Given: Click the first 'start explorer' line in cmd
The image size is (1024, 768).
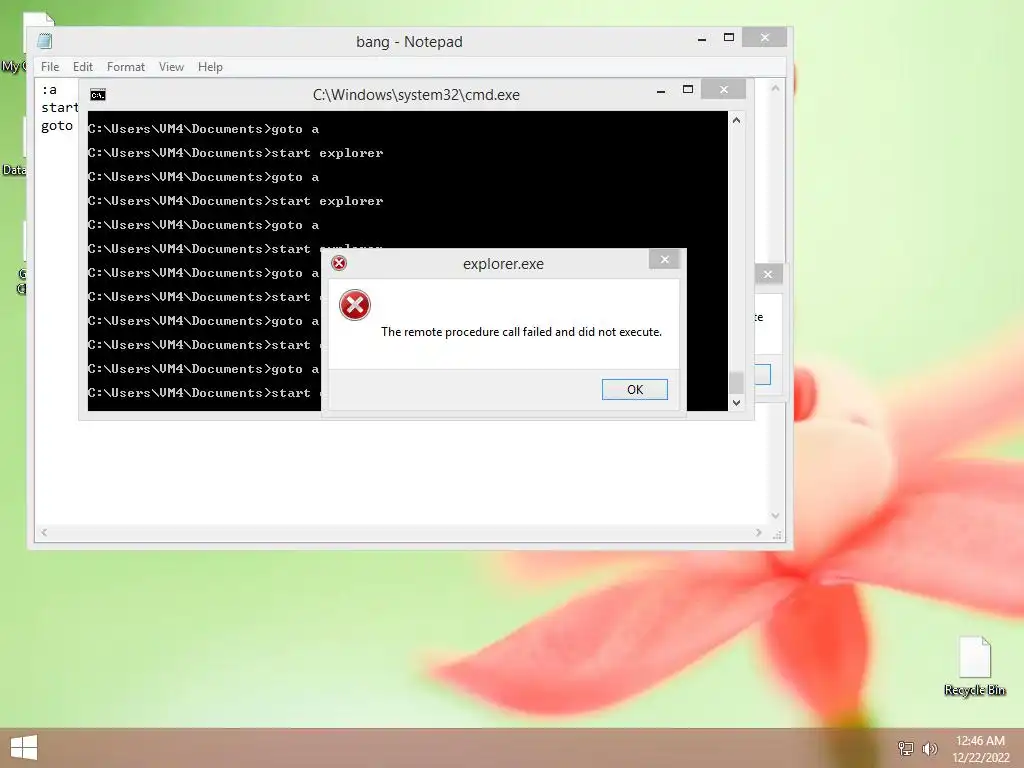Looking at the screenshot, I should tap(236, 153).
